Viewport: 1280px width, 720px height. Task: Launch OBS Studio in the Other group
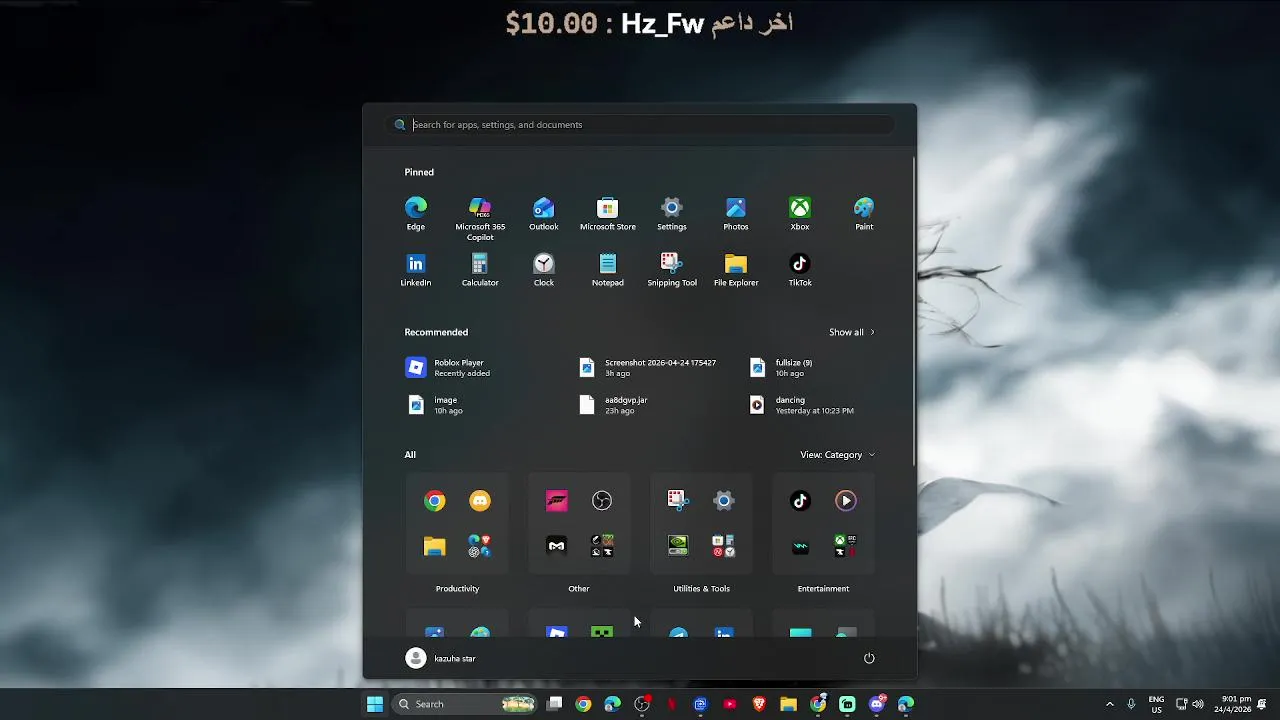[602, 501]
